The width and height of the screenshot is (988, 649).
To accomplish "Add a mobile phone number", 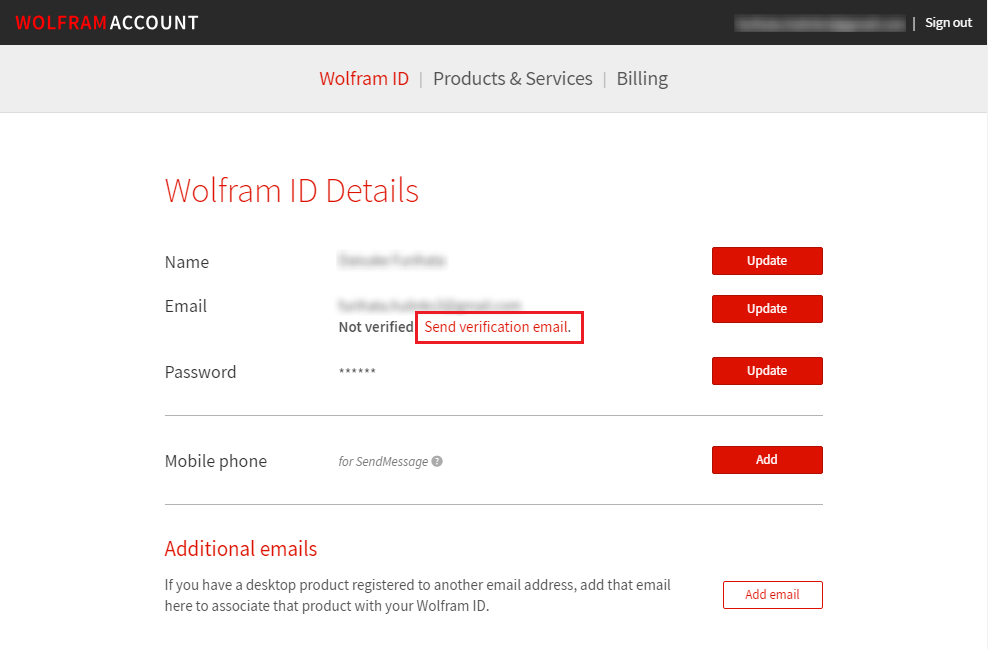I will [x=767, y=460].
